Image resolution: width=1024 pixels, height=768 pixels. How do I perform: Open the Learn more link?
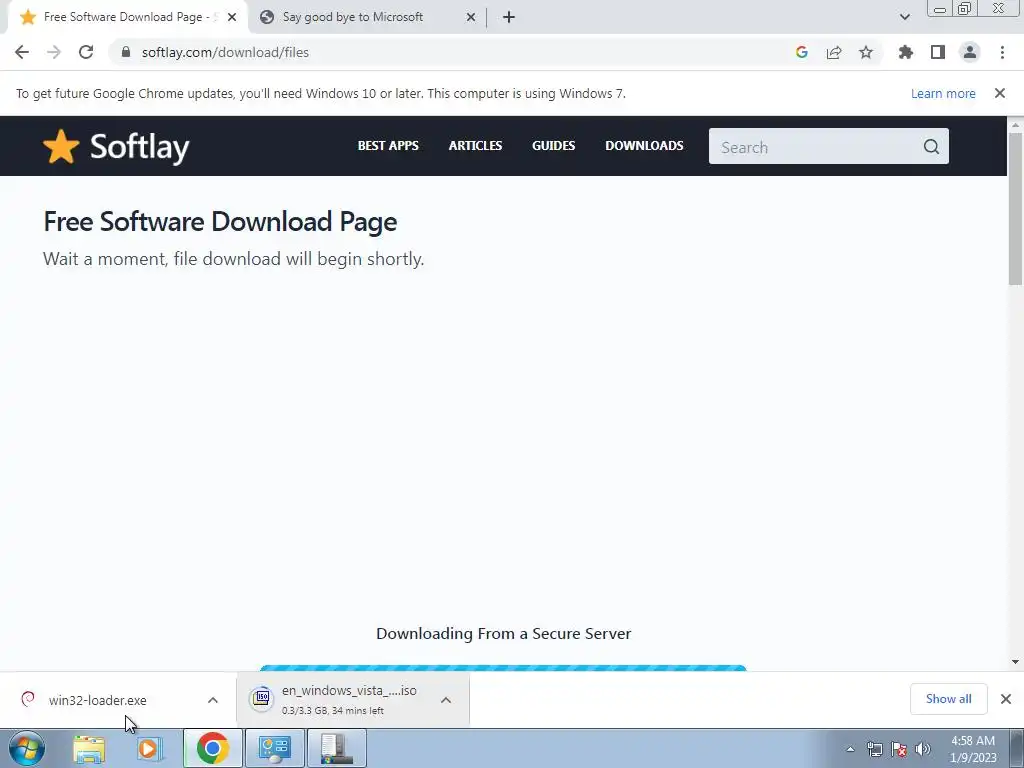(x=943, y=93)
